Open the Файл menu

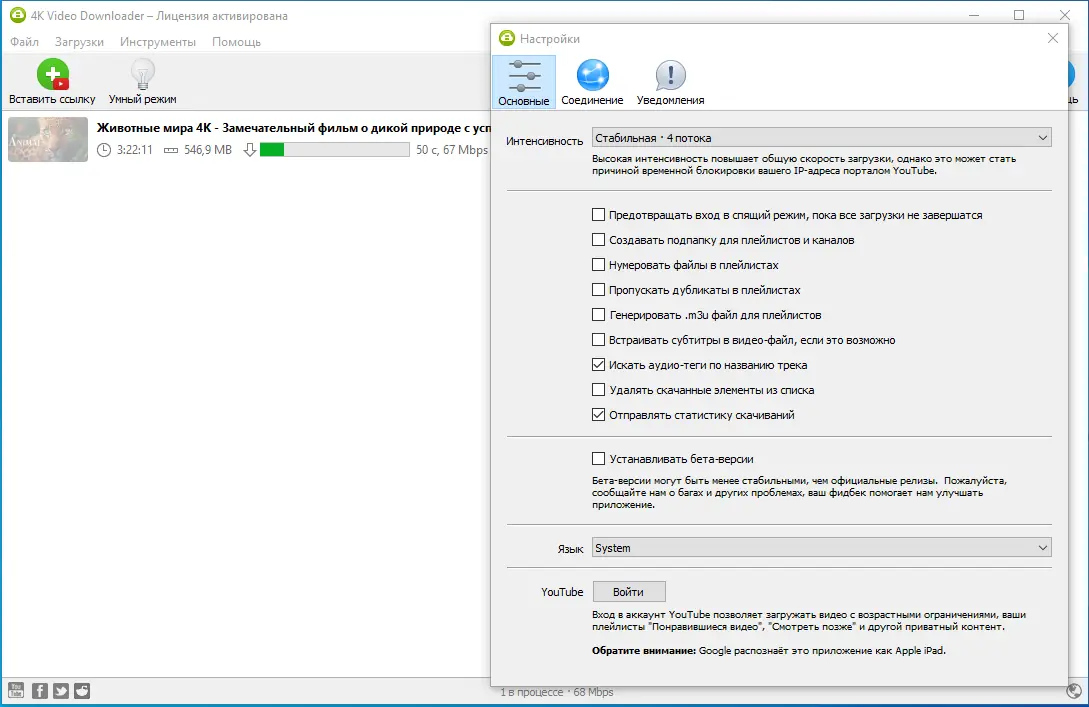pos(24,42)
